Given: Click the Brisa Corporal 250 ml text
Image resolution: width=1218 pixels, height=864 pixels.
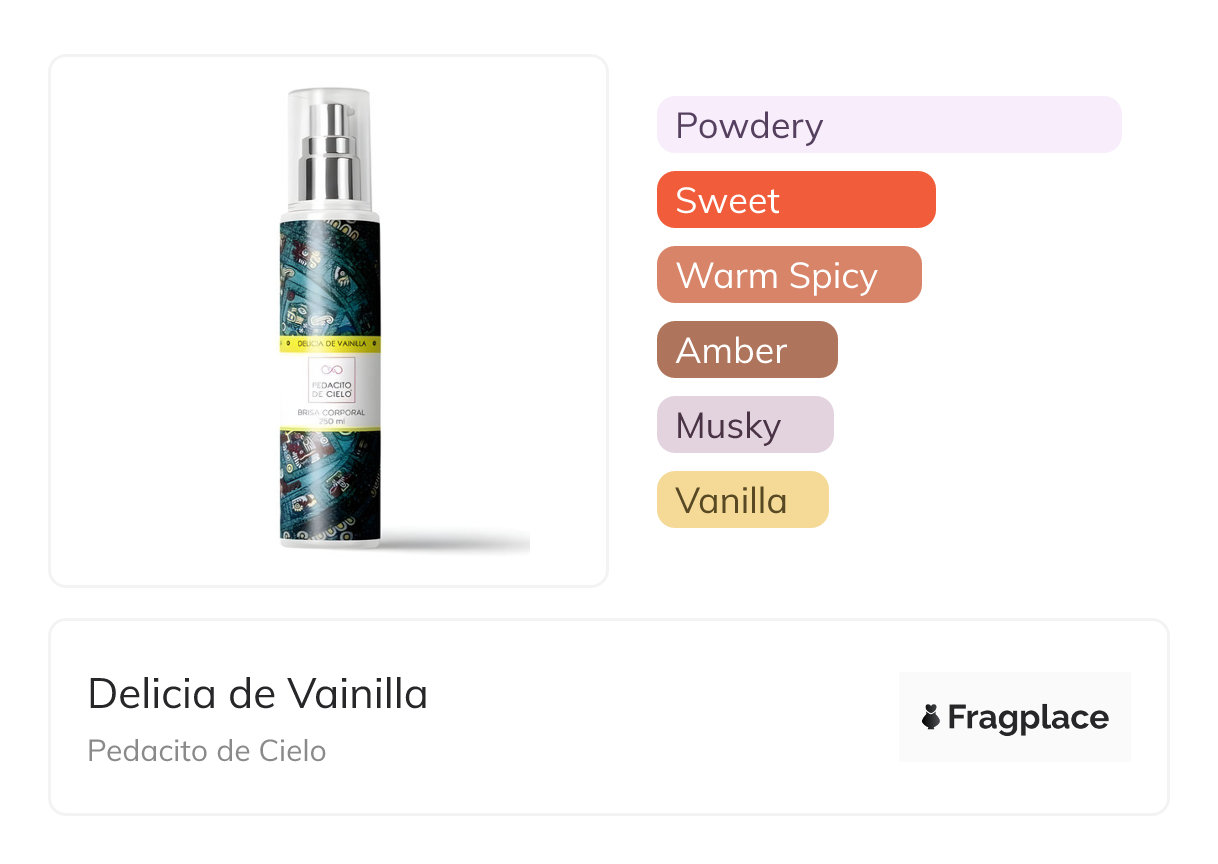Looking at the screenshot, I should coord(330,416).
